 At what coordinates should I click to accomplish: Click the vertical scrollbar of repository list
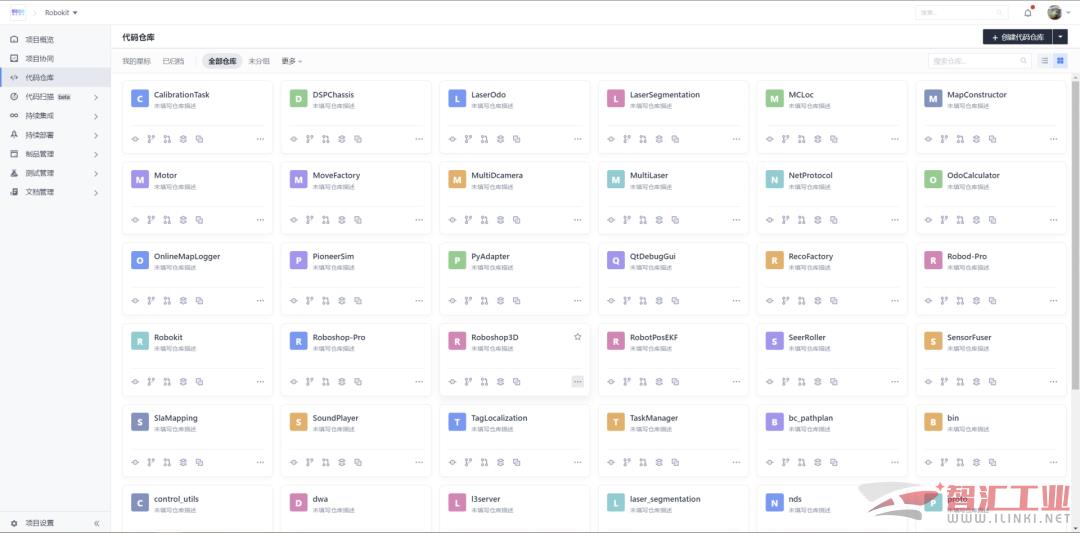point(1075,234)
